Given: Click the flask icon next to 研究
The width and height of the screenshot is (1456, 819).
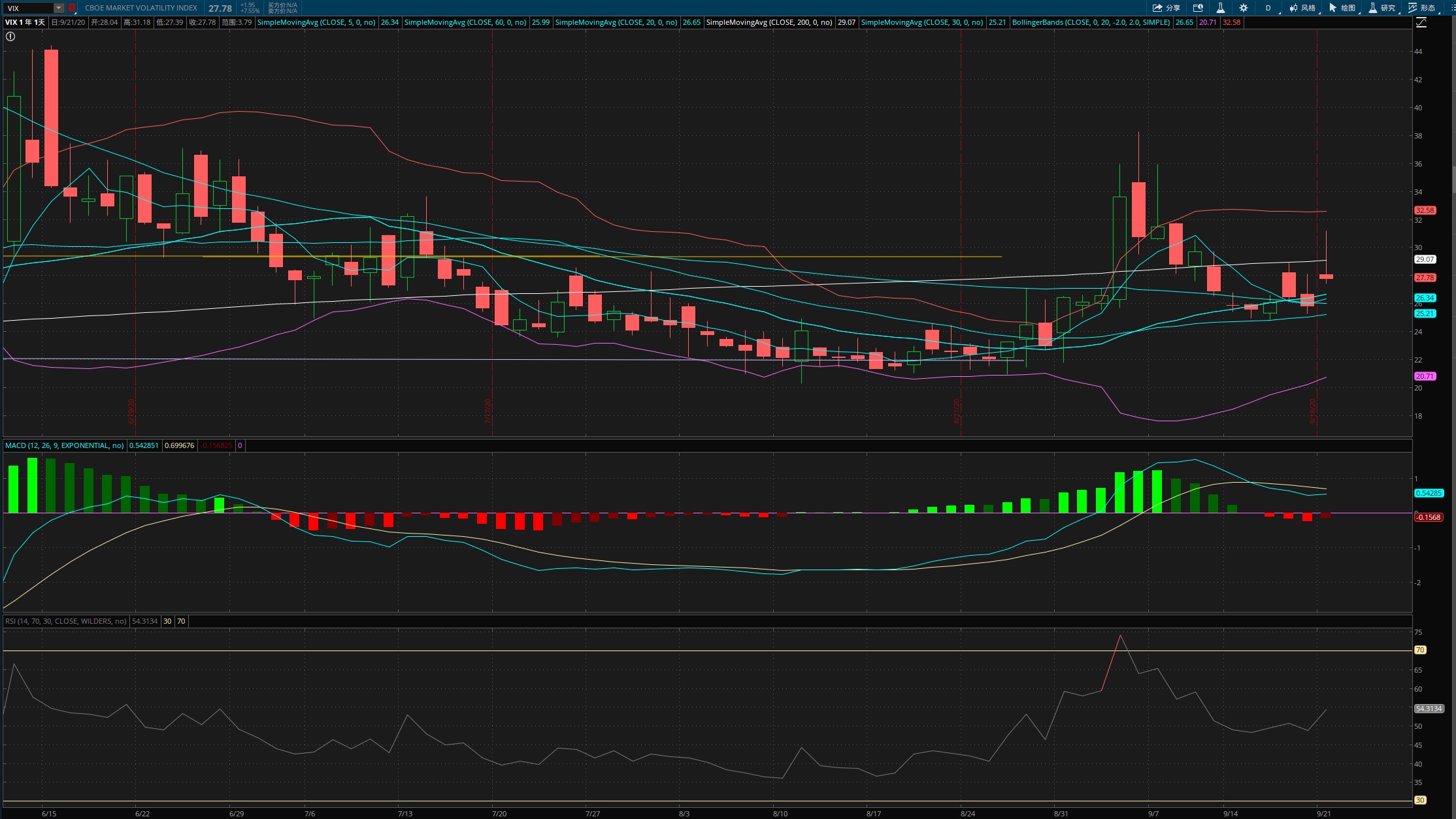Looking at the screenshot, I should 1372,8.
